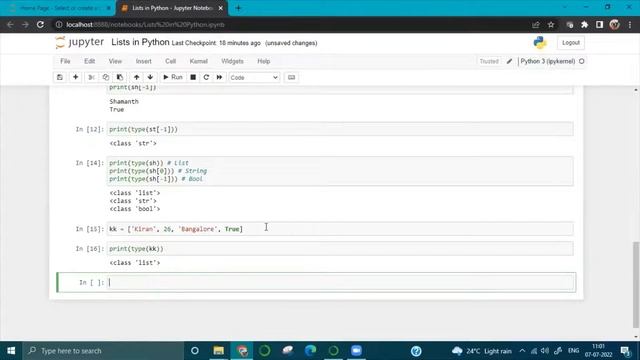This screenshot has width=640, height=360.
Task: Click the notebook vertical scrollbar
Action: tap(636, 284)
